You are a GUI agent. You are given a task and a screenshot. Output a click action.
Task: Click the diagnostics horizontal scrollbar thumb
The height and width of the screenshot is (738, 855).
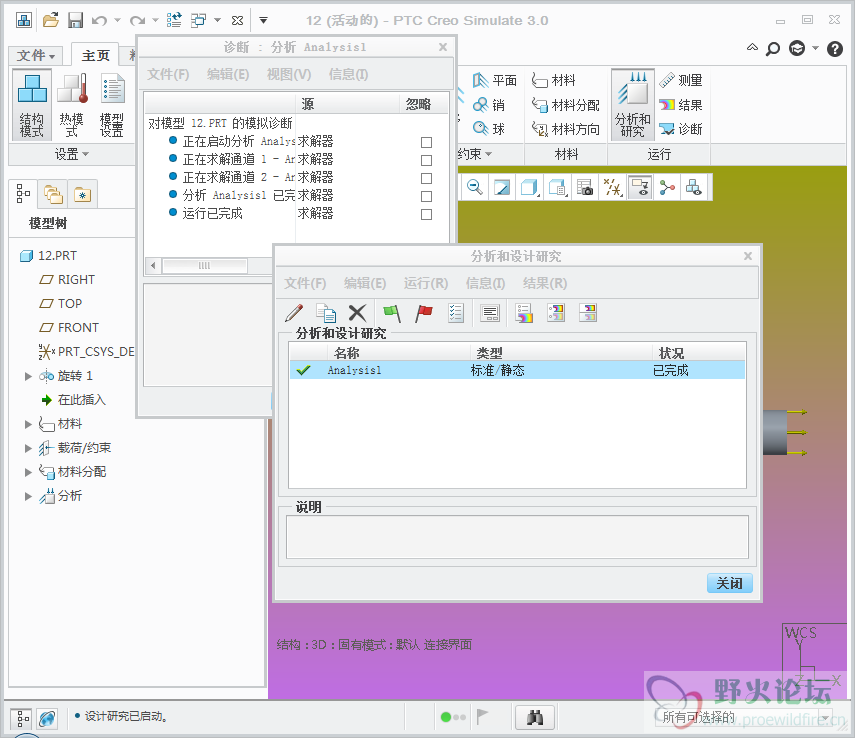coord(204,266)
